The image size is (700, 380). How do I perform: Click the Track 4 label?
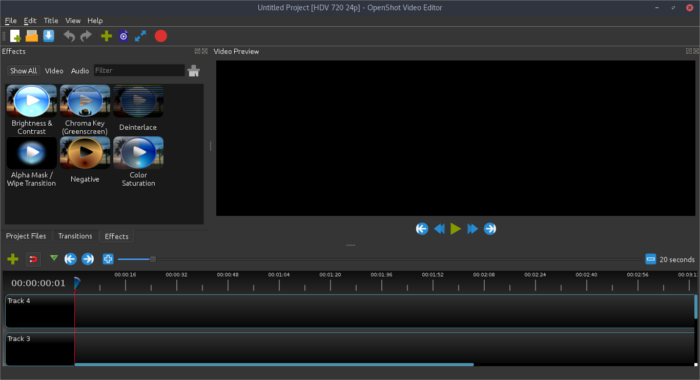[x=19, y=301]
